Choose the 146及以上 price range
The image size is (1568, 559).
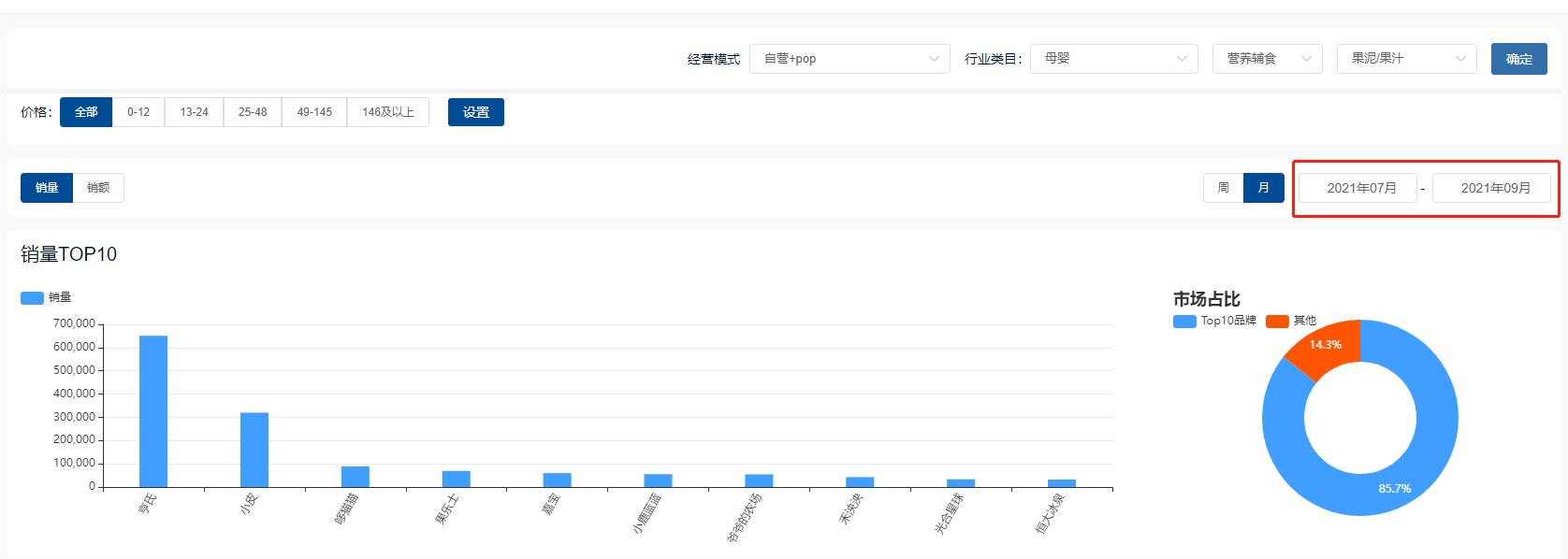pyautogui.click(x=387, y=112)
